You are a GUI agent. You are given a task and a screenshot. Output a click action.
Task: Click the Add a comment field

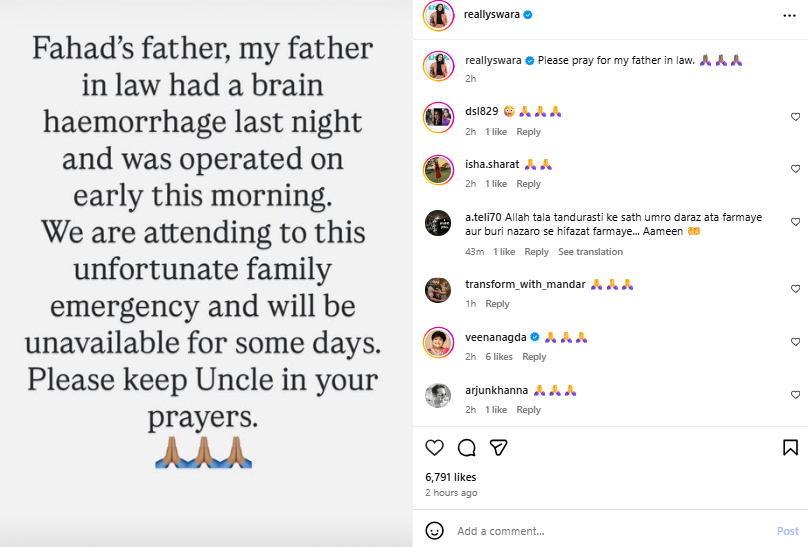click(x=600, y=531)
